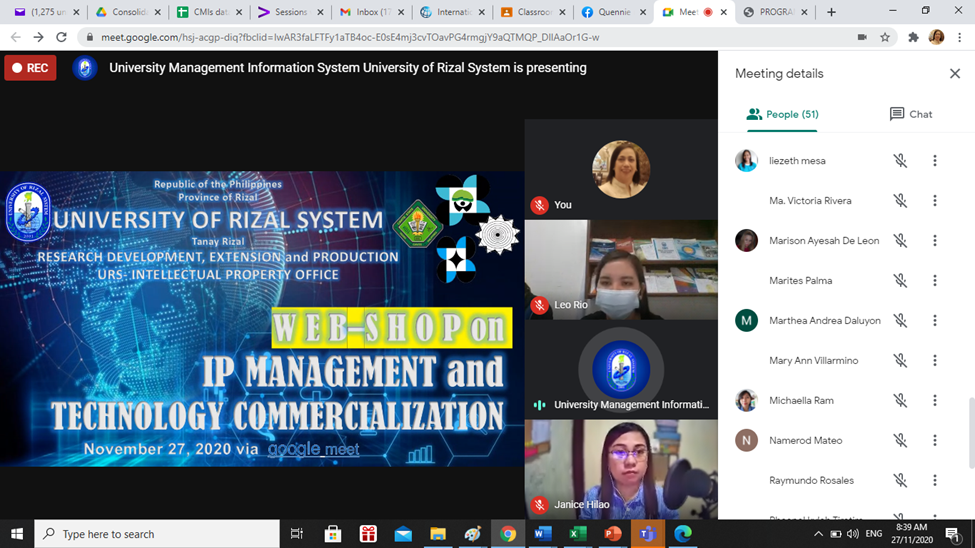Open the volume control in system tray

[853, 534]
